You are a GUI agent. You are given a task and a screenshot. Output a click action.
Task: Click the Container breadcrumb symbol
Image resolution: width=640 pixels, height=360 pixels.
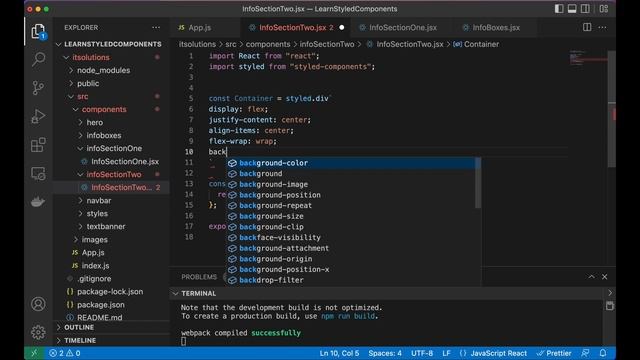[x=476, y=44]
